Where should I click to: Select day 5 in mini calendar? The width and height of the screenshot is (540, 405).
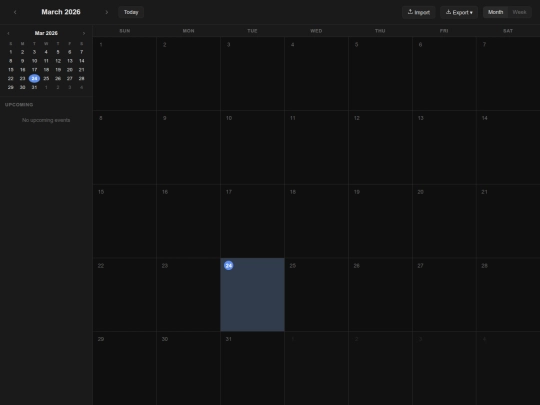[58, 52]
